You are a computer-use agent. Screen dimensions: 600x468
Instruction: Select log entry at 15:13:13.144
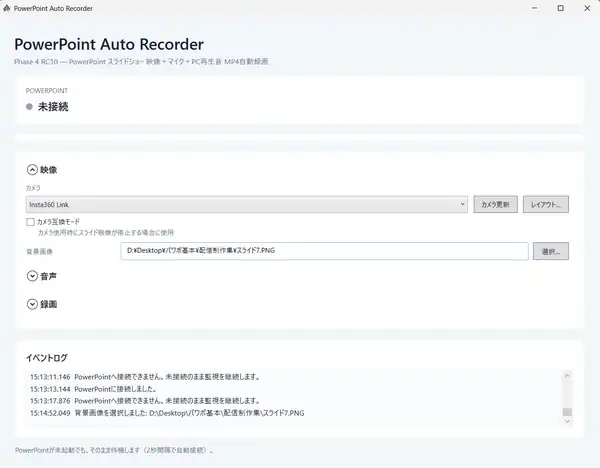tap(93, 389)
